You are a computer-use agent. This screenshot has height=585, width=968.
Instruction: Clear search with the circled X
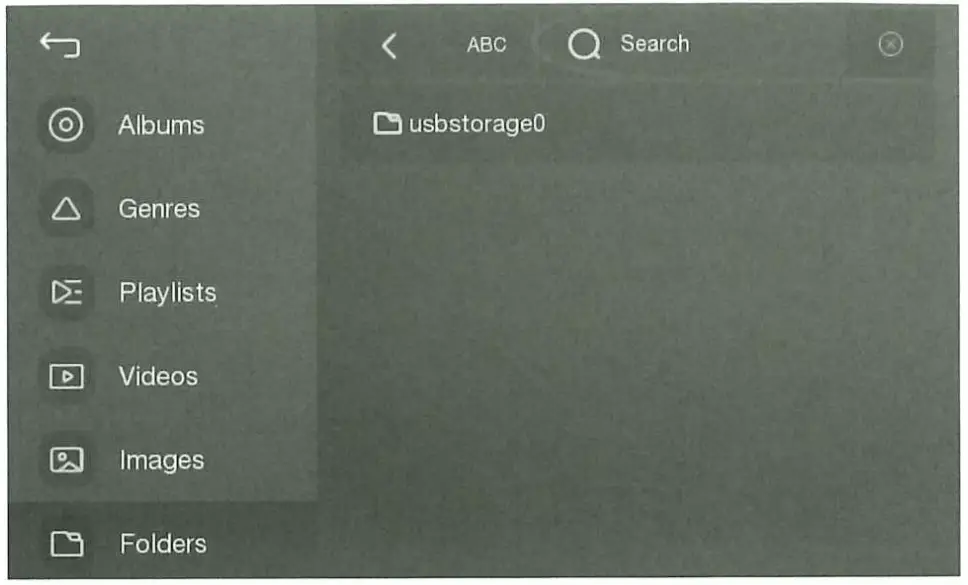890,44
